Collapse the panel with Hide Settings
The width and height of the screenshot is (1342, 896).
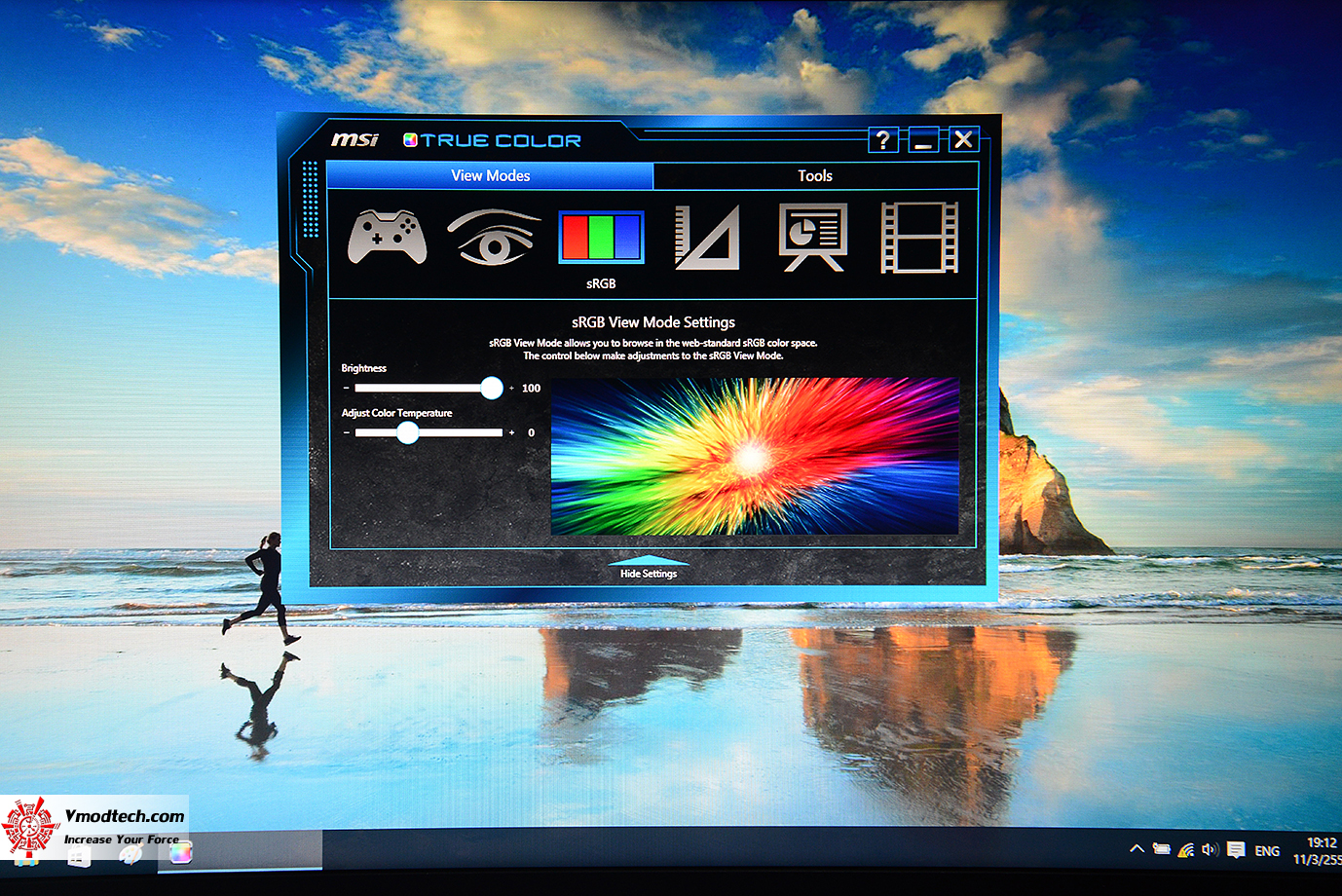pos(649,568)
